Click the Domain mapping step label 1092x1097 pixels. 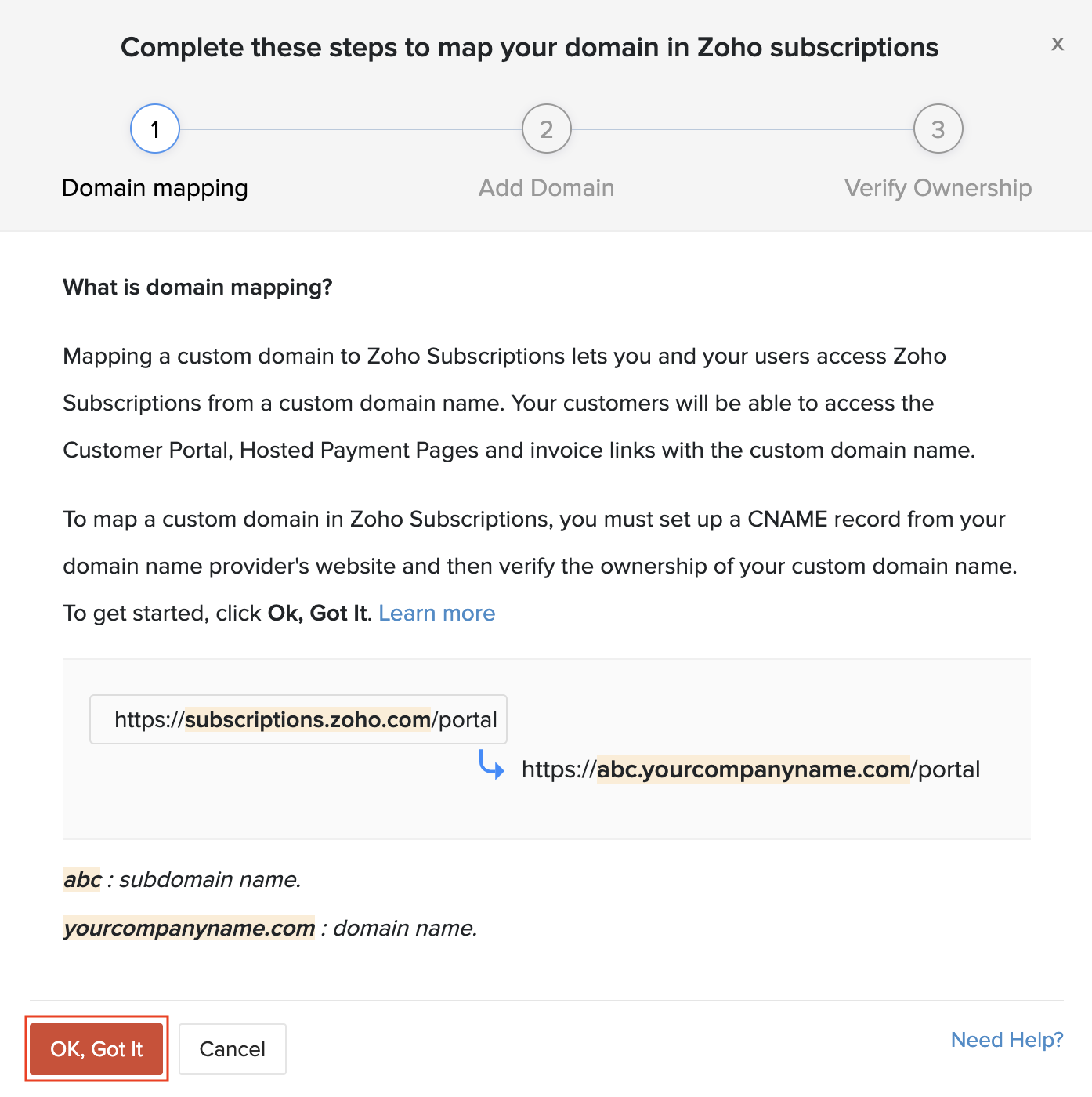click(x=154, y=188)
